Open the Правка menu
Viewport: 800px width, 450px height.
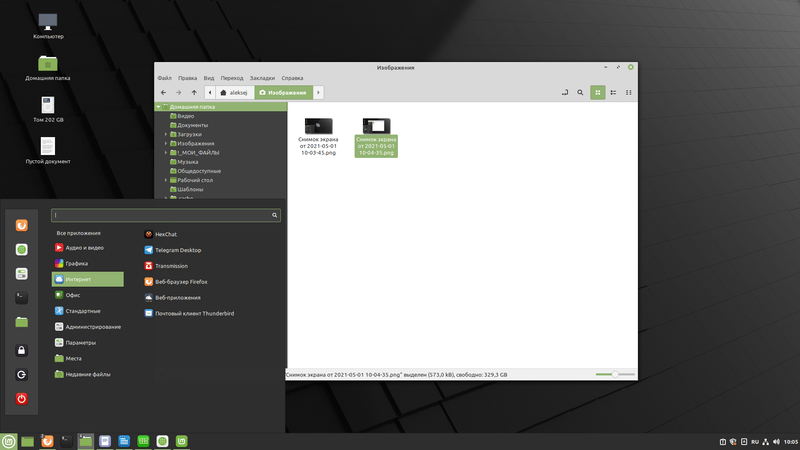pyautogui.click(x=187, y=78)
